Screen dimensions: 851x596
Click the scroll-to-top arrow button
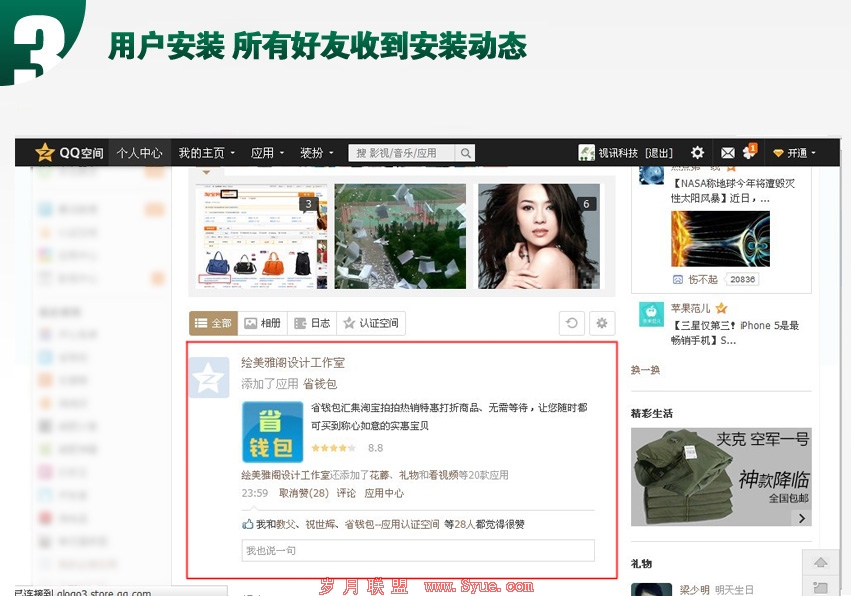[x=821, y=562]
